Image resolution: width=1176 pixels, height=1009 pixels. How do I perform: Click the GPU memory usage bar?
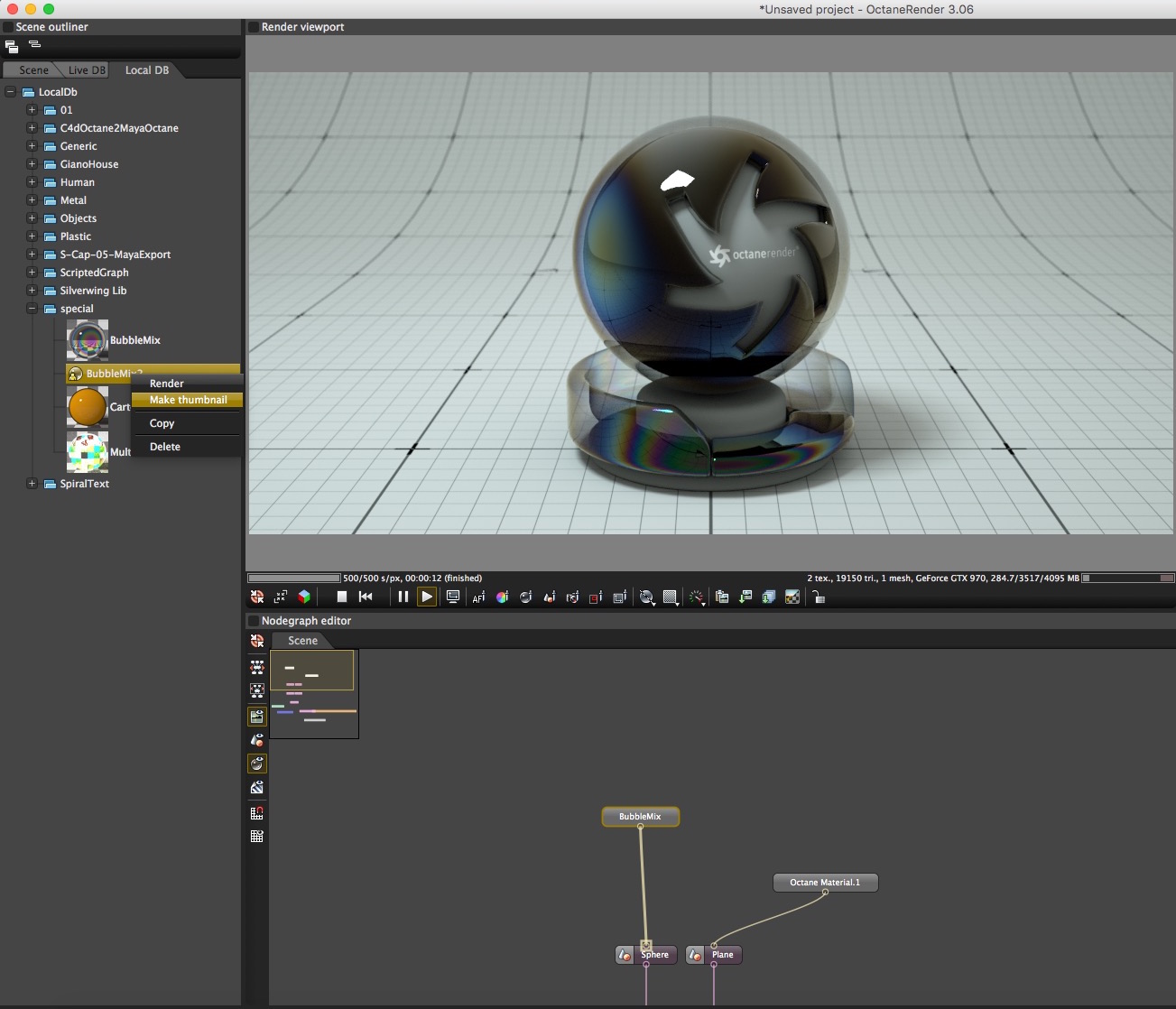click(1128, 579)
